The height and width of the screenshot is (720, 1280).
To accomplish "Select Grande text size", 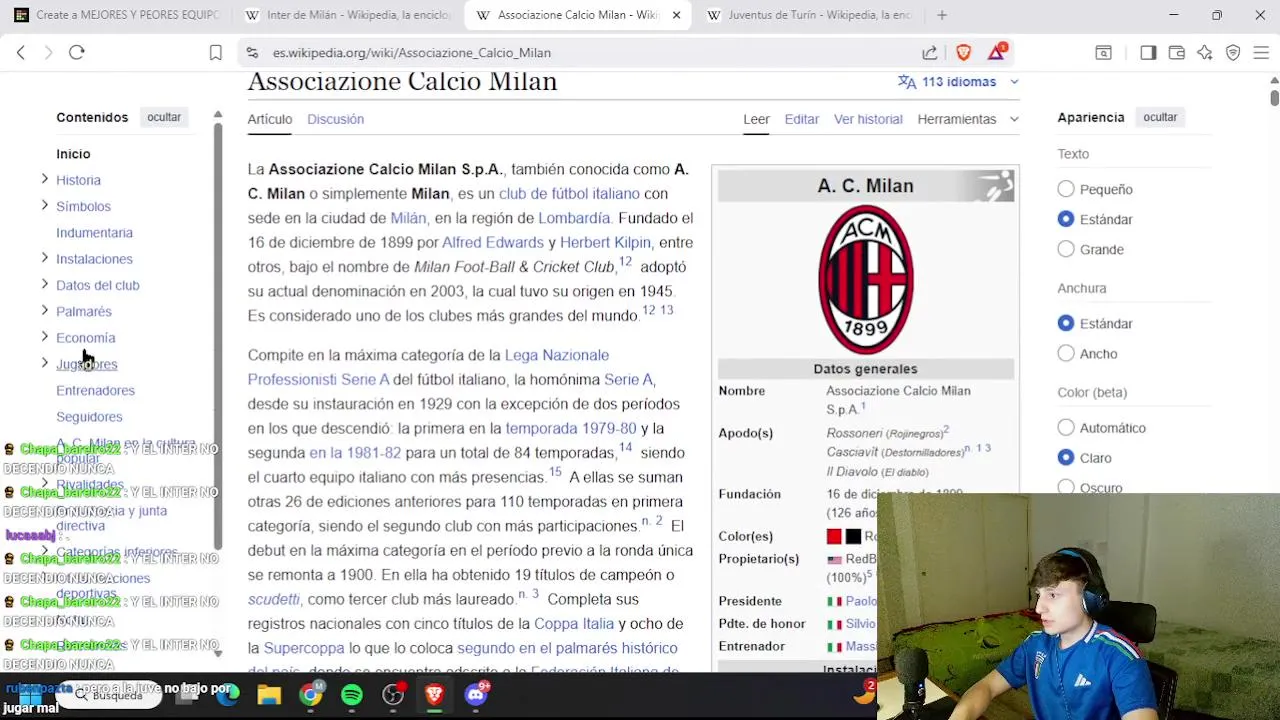I will (1066, 249).
